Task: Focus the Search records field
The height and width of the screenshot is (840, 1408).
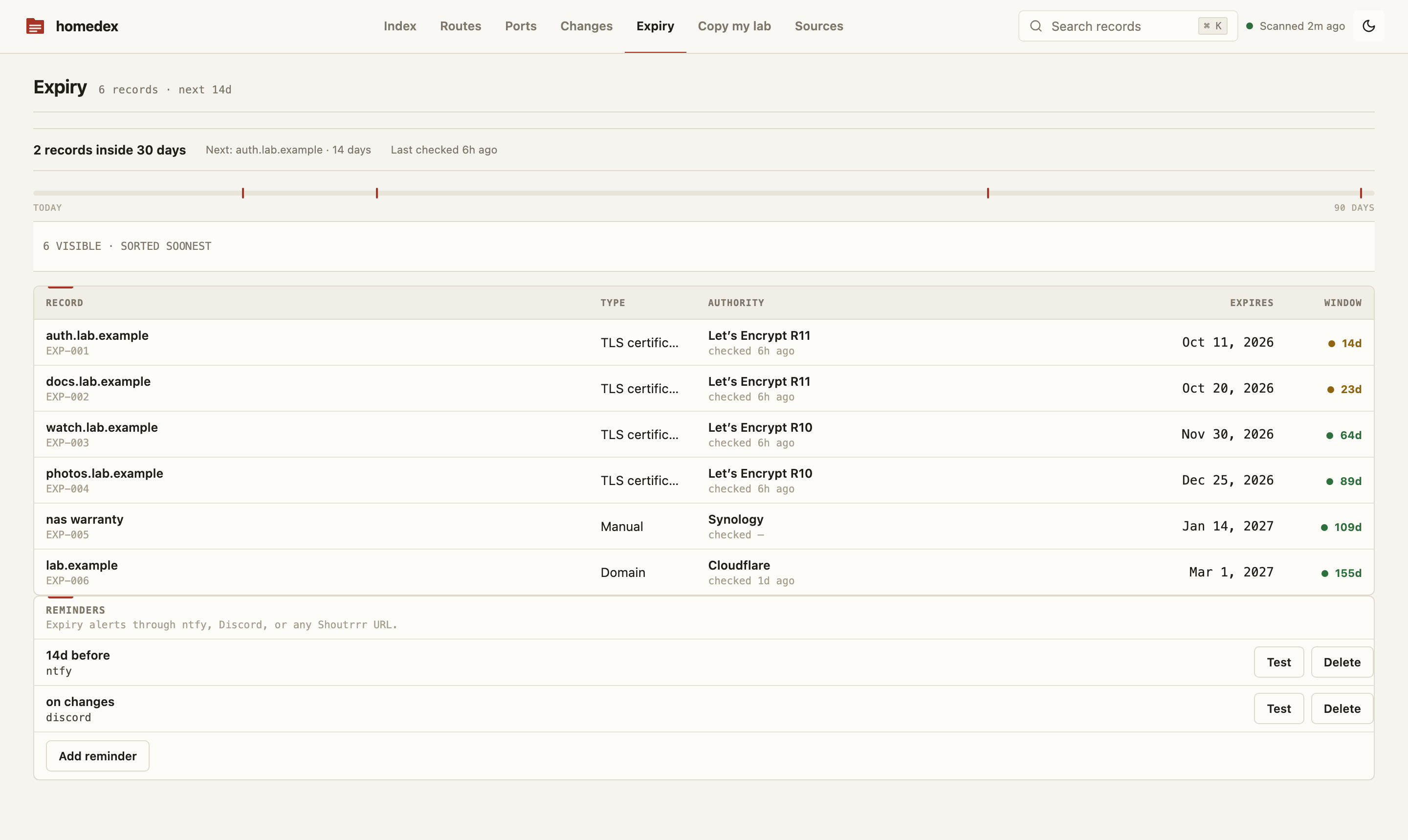Action: pos(1128,26)
